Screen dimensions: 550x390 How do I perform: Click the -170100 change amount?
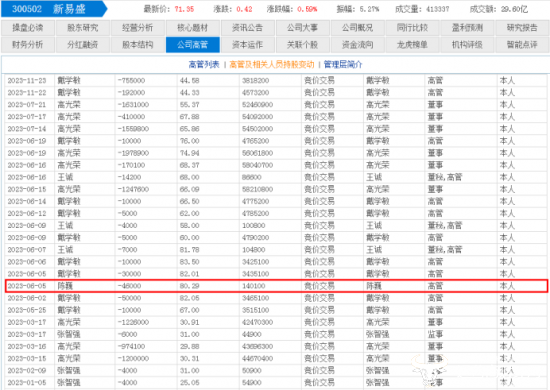pos(131,165)
